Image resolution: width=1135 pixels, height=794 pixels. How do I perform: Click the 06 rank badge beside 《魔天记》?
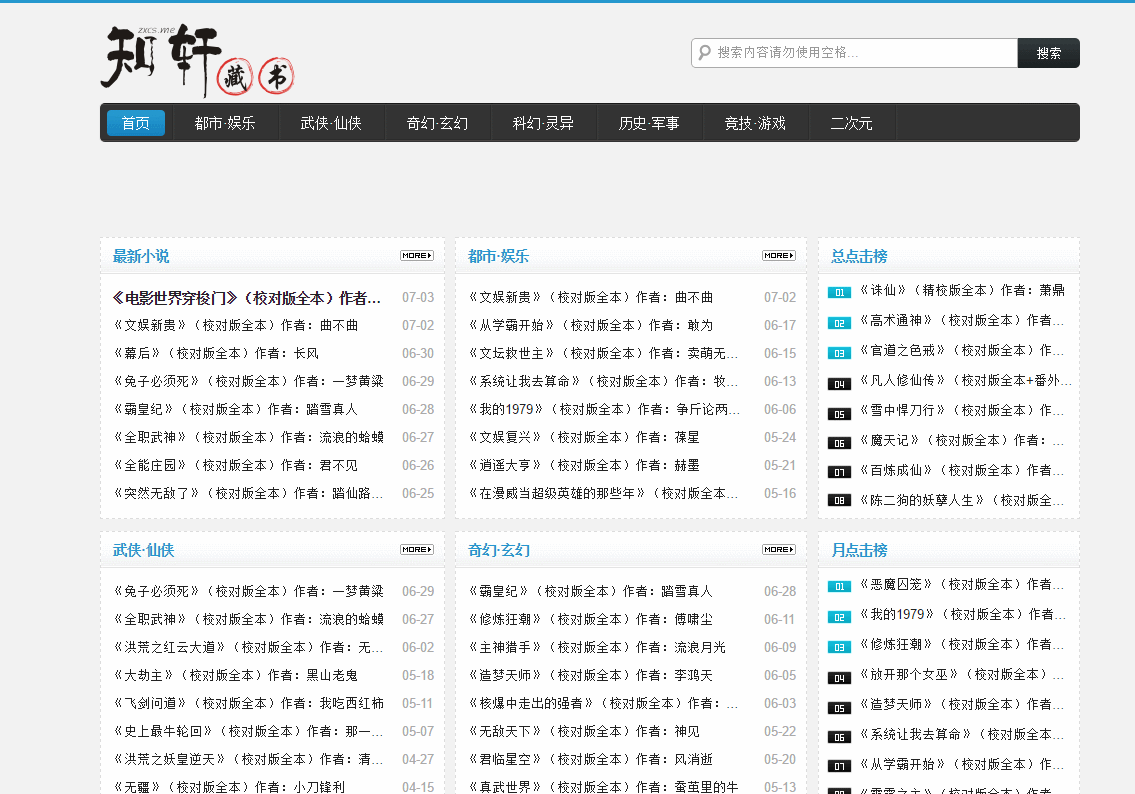click(x=839, y=443)
